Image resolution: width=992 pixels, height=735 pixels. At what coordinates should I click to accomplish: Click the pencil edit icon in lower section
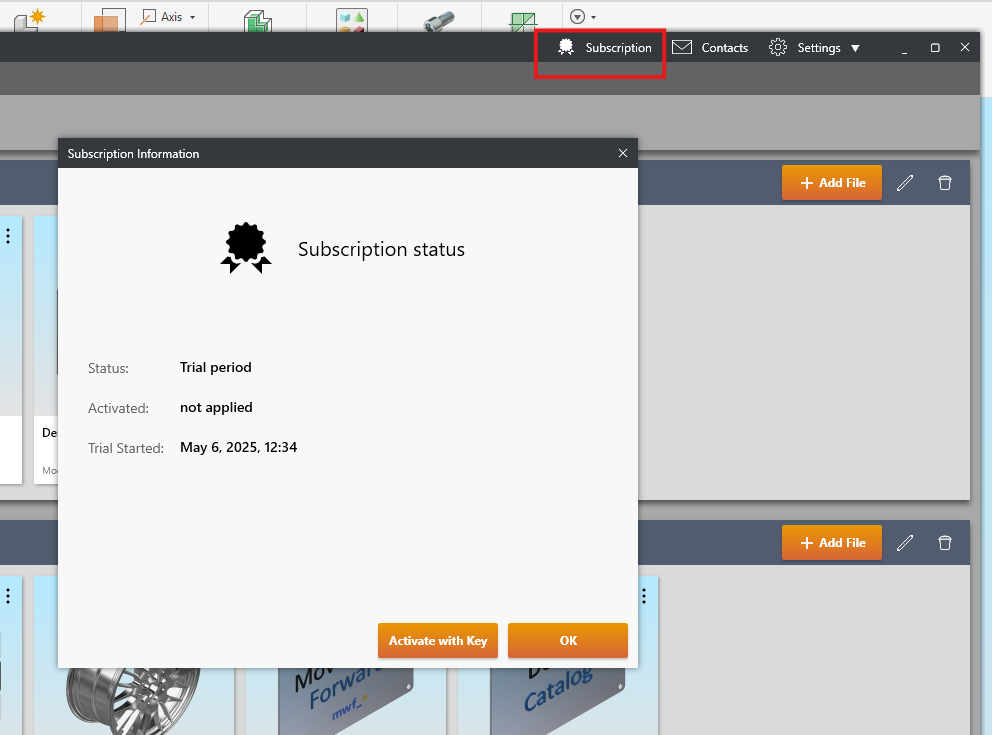pyautogui.click(x=905, y=542)
